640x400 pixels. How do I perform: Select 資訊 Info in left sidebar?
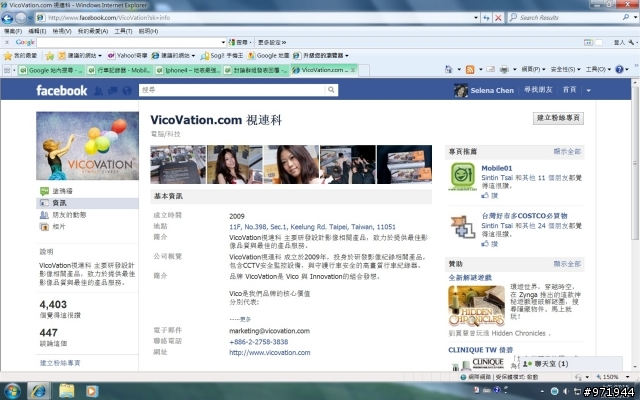click(87, 203)
